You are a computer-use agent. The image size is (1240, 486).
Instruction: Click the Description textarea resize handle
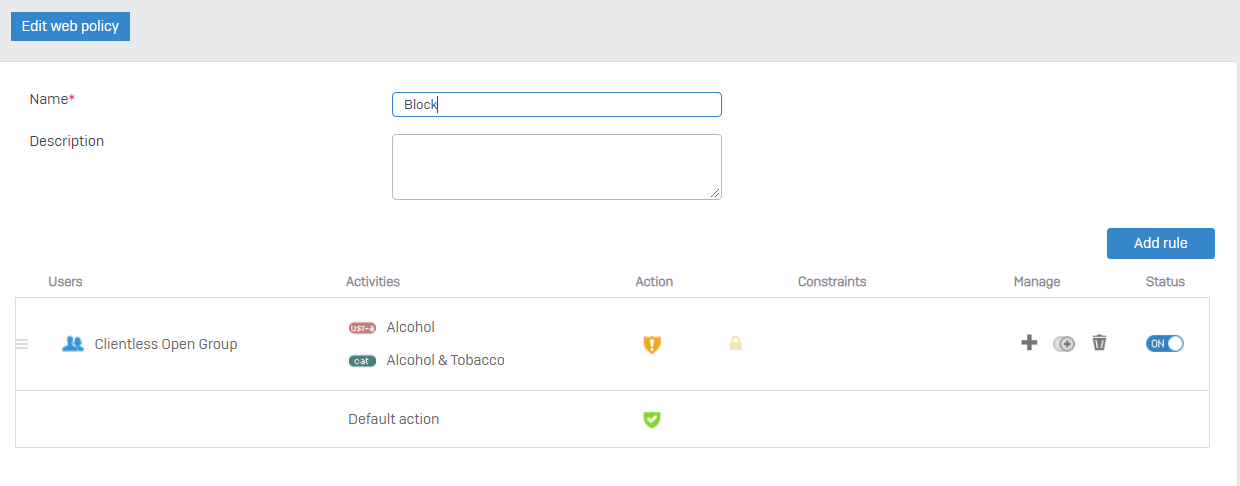click(716, 194)
